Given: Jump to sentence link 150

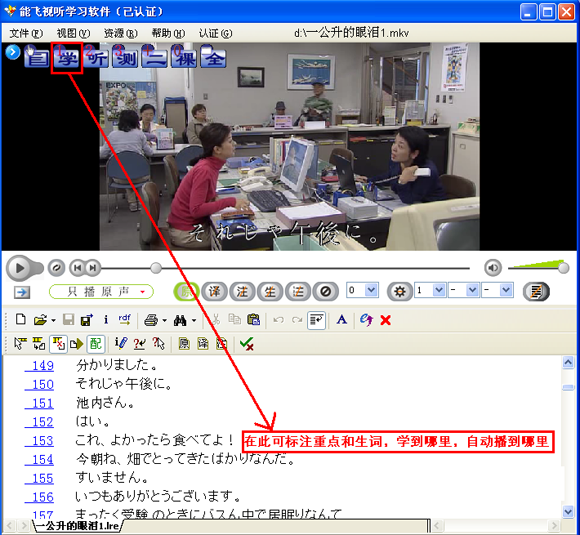Looking at the screenshot, I should [39, 384].
